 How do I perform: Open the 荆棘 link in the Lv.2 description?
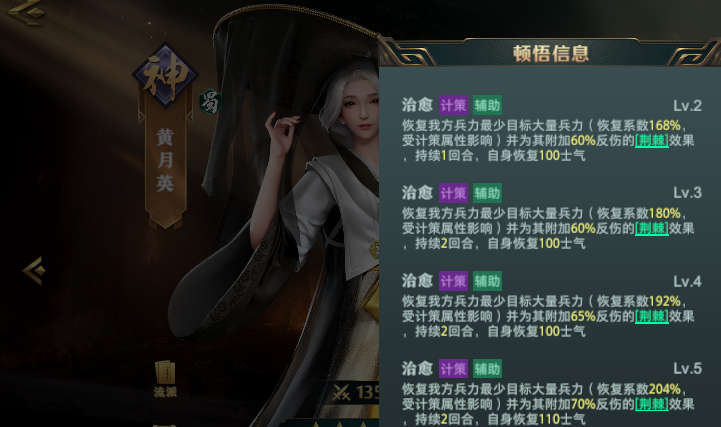[x=652, y=140]
